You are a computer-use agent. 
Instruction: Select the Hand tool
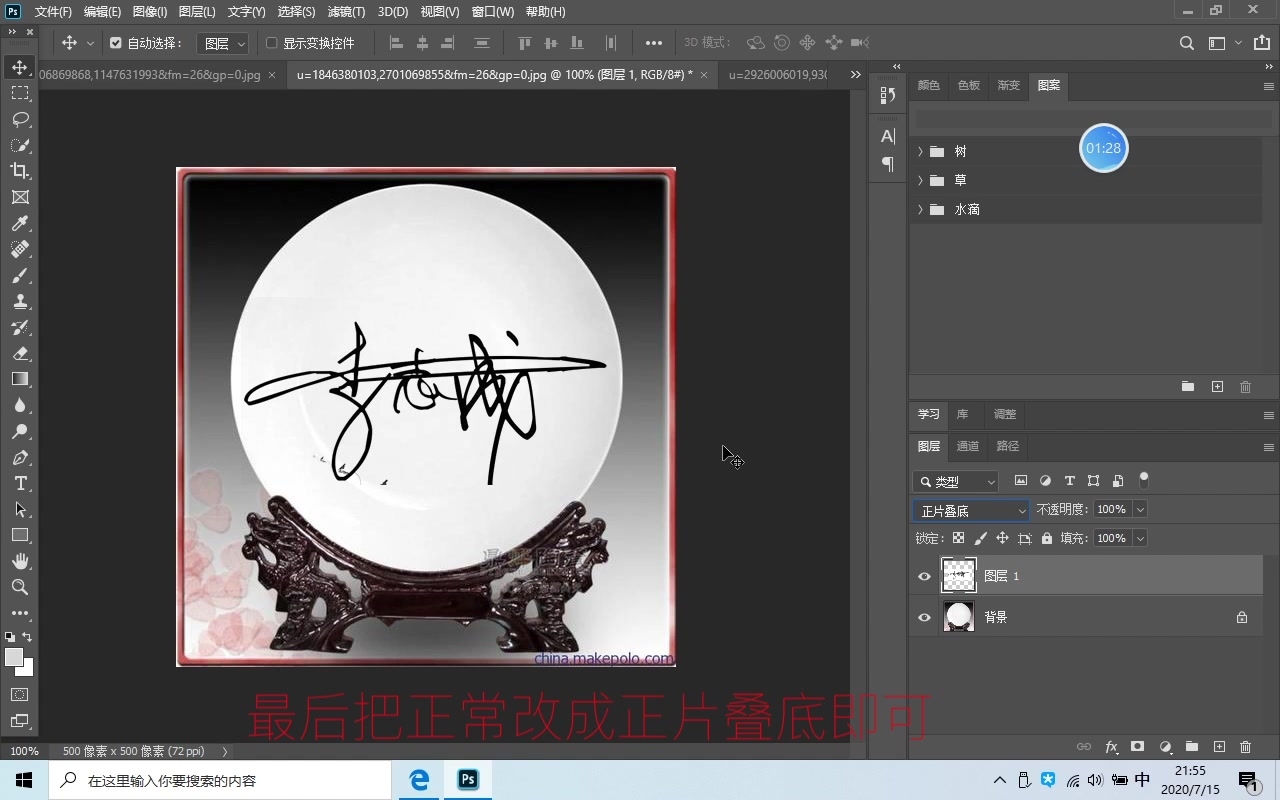tap(20, 561)
